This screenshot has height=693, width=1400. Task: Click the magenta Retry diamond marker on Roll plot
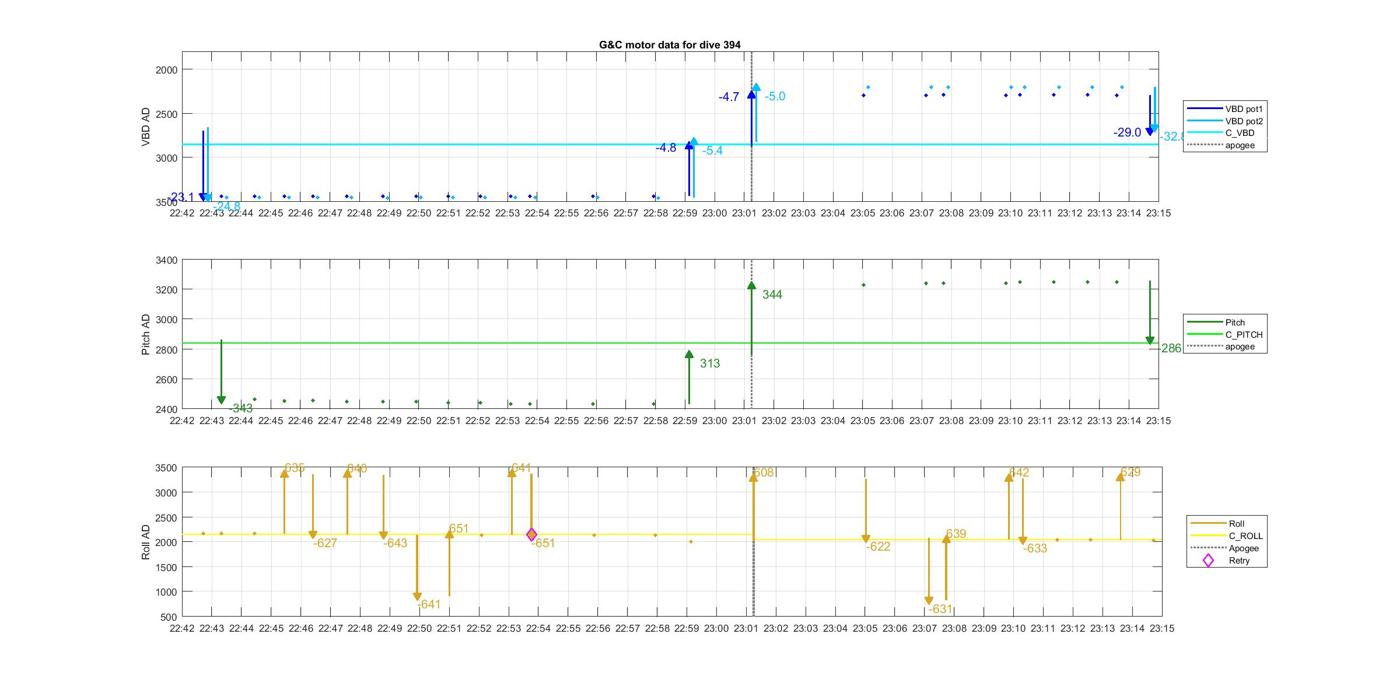coord(532,535)
